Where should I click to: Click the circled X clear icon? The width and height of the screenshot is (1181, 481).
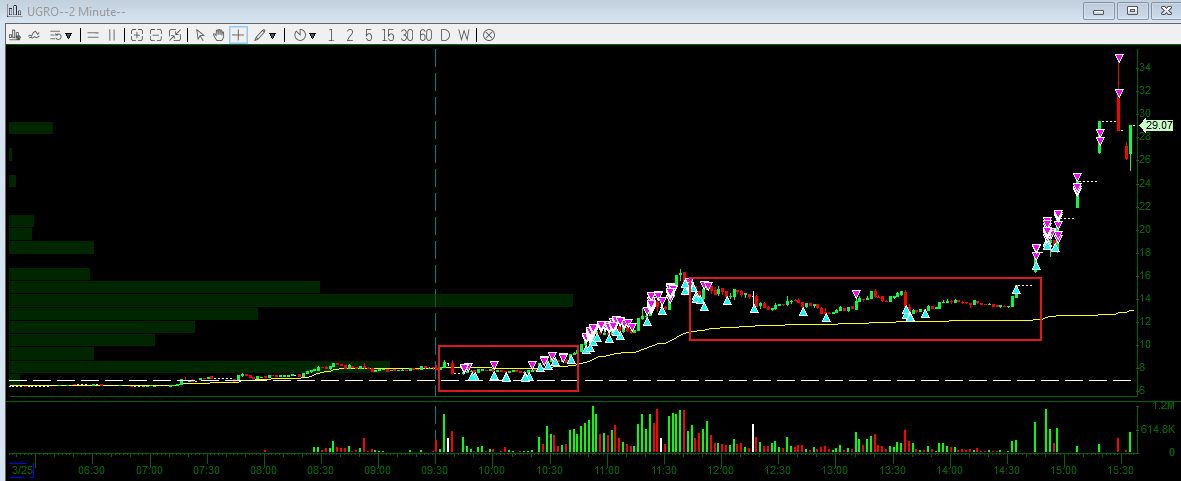[489, 35]
